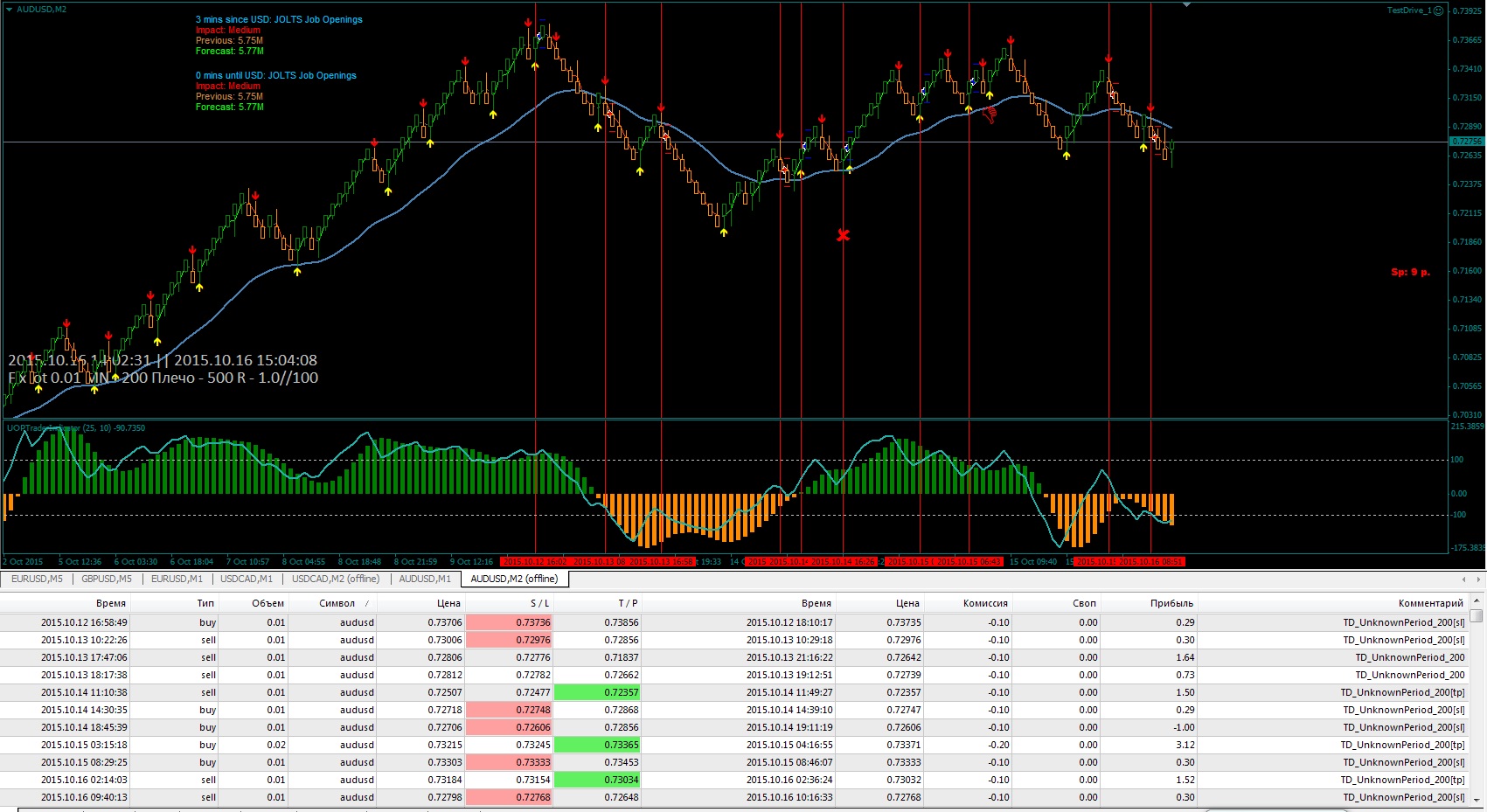Select trade row opened 2015.10.15 03:15:18
Image resolution: width=1487 pixels, height=812 pixels.
tap(734, 745)
